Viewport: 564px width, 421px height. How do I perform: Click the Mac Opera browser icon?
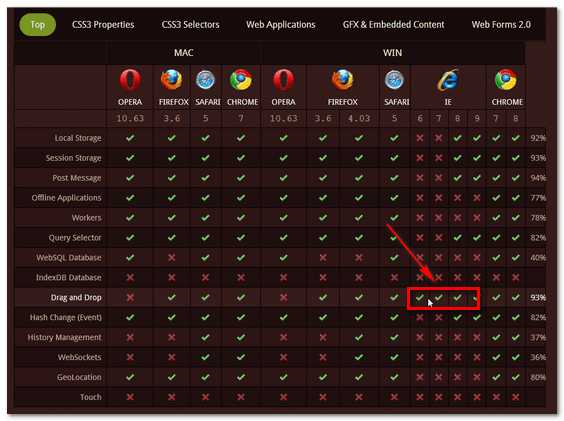pos(130,81)
